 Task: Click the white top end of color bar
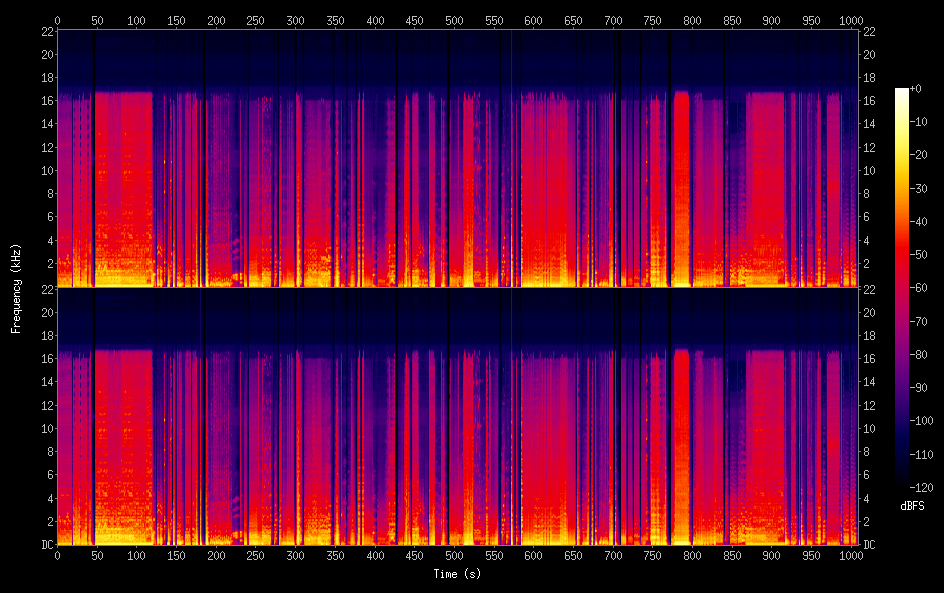point(902,92)
